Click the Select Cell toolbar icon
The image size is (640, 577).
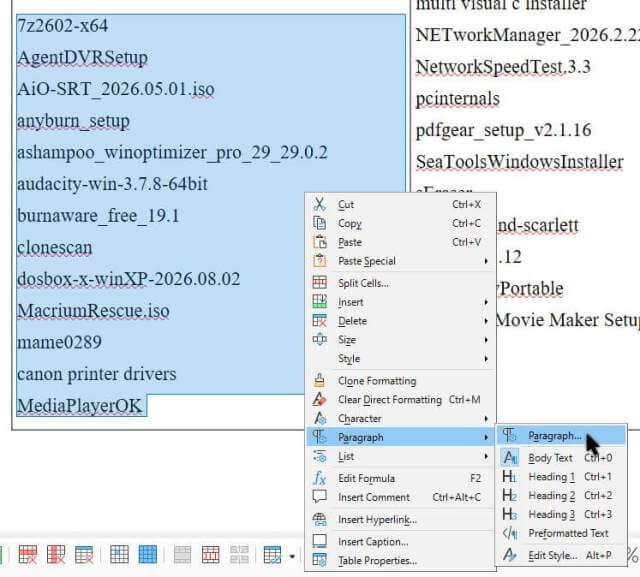click(119, 555)
